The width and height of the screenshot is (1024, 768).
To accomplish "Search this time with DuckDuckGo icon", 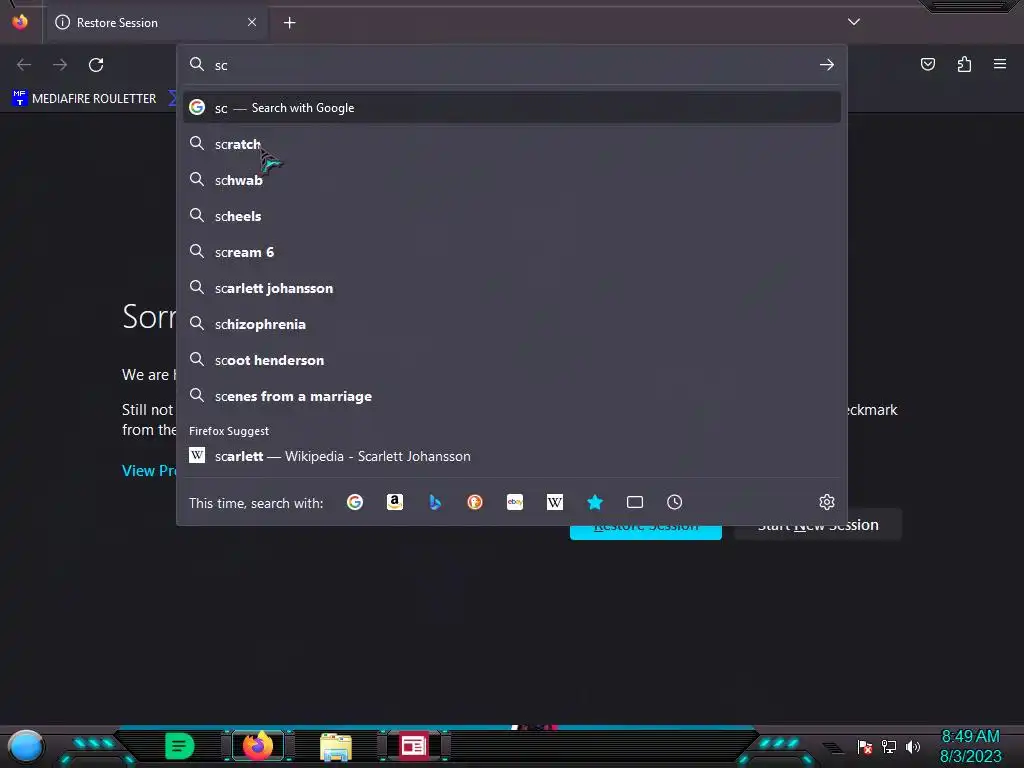I will [x=475, y=502].
